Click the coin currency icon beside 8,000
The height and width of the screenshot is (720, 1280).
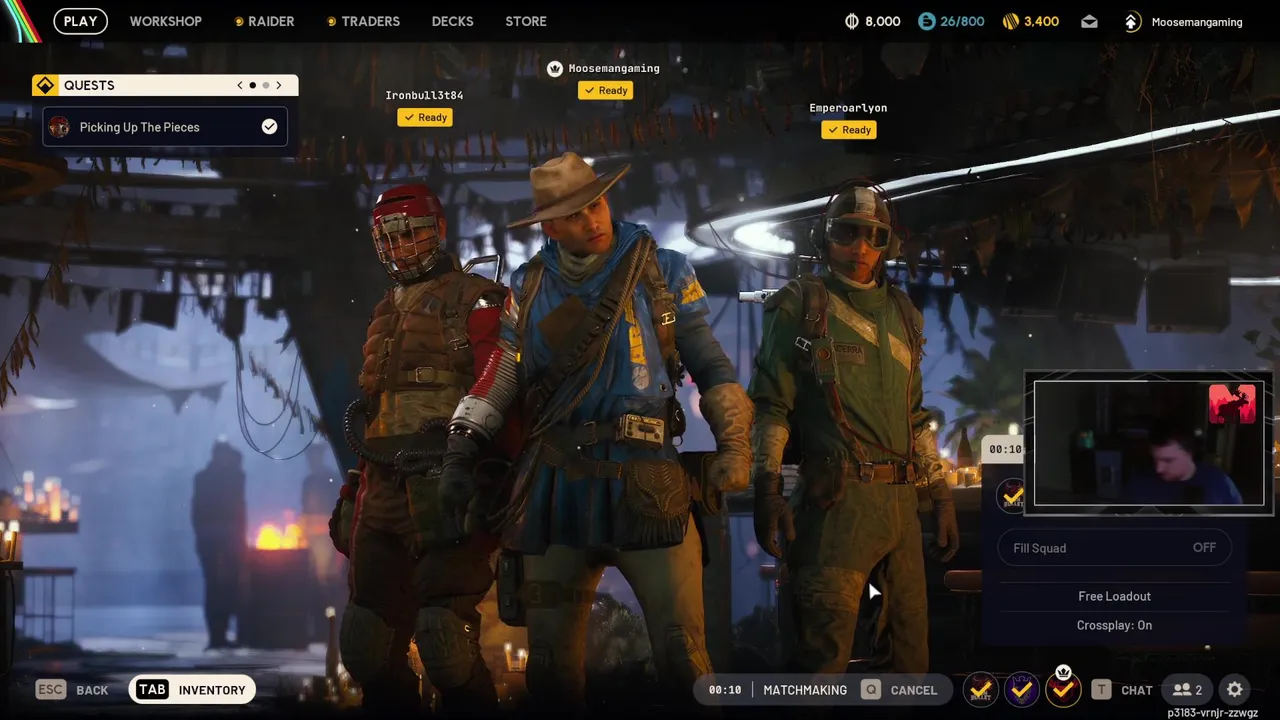click(x=852, y=21)
